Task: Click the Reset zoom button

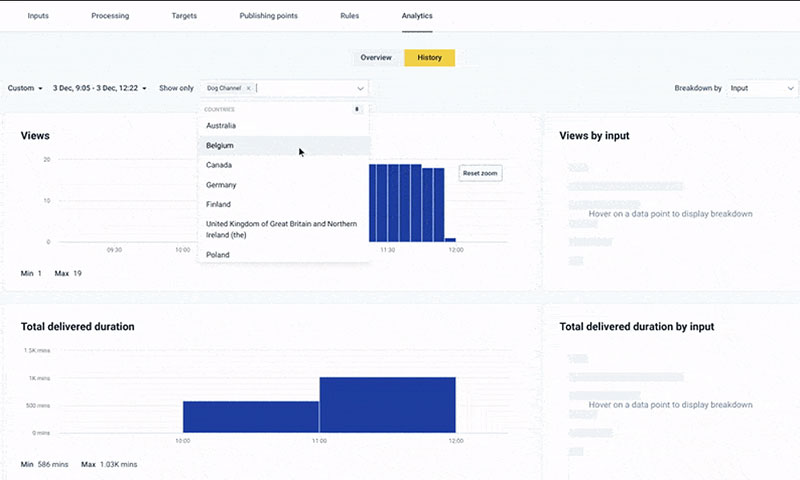Action: point(480,173)
